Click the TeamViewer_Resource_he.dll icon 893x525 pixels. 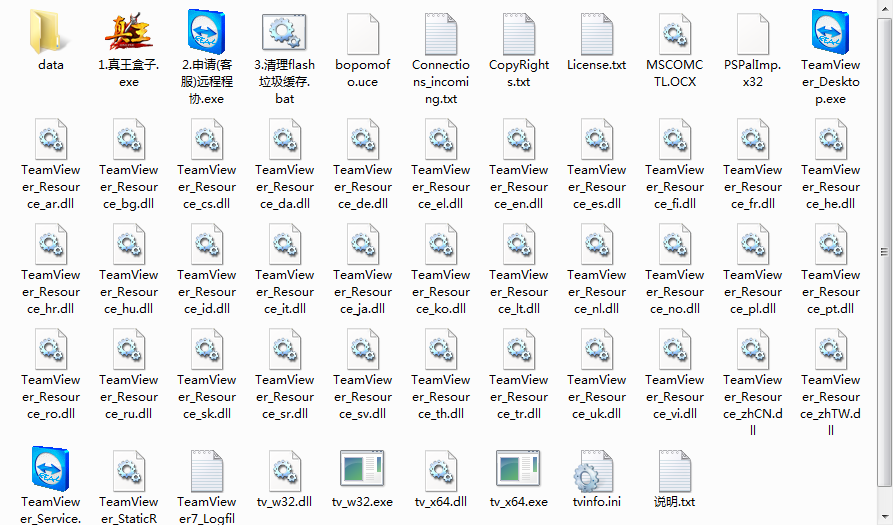coord(831,139)
